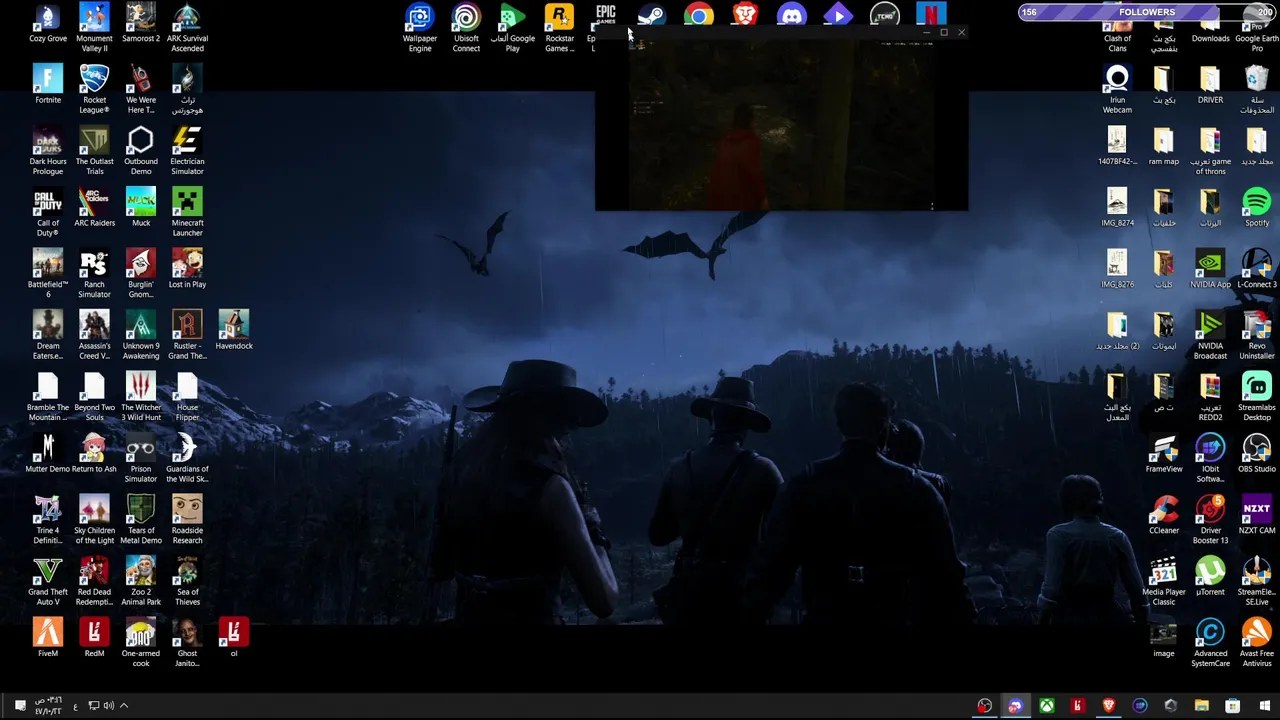Launch Spotify from the desktop
This screenshot has width=1280, height=720.
pos(1257,208)
